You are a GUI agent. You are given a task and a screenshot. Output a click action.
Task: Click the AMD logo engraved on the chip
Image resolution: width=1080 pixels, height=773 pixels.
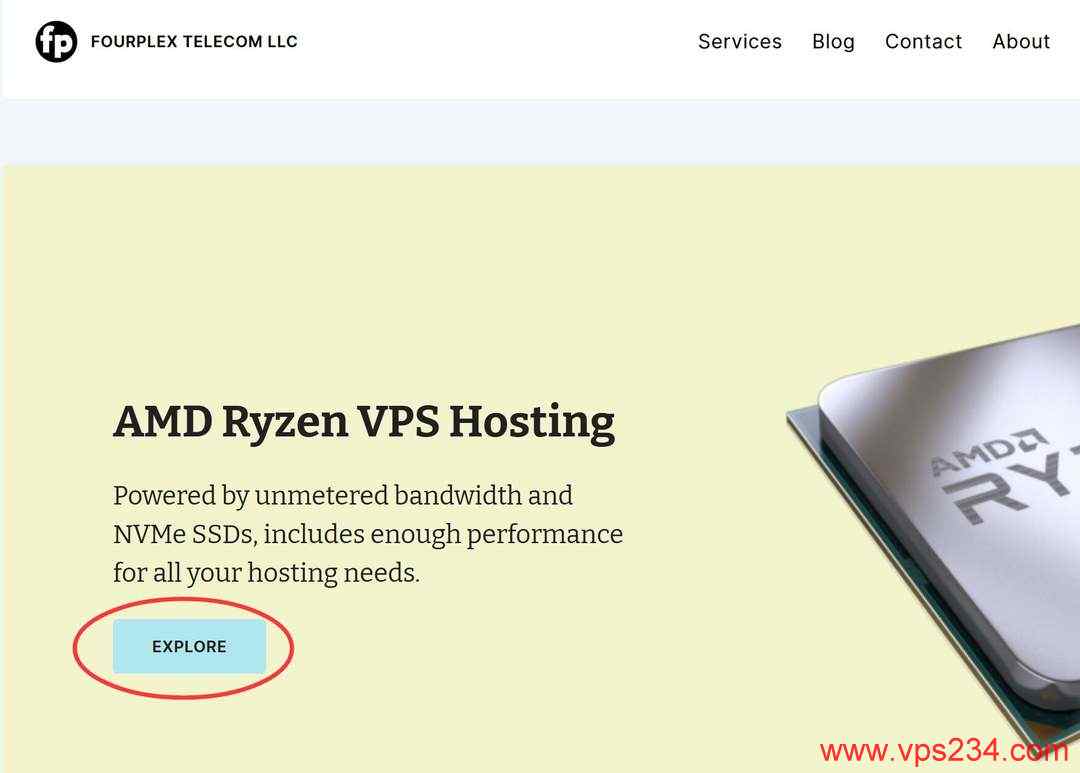pos(990,451)
